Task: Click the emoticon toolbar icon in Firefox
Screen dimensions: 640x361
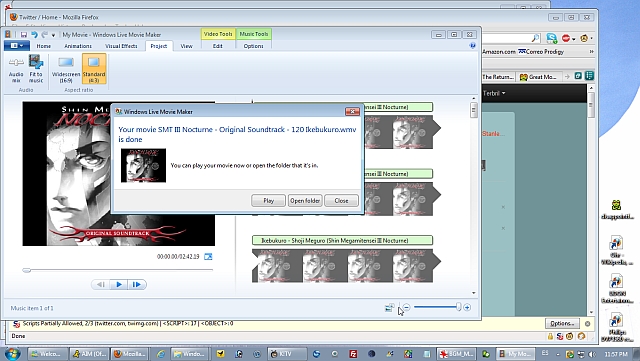Action: click(584, 38)
